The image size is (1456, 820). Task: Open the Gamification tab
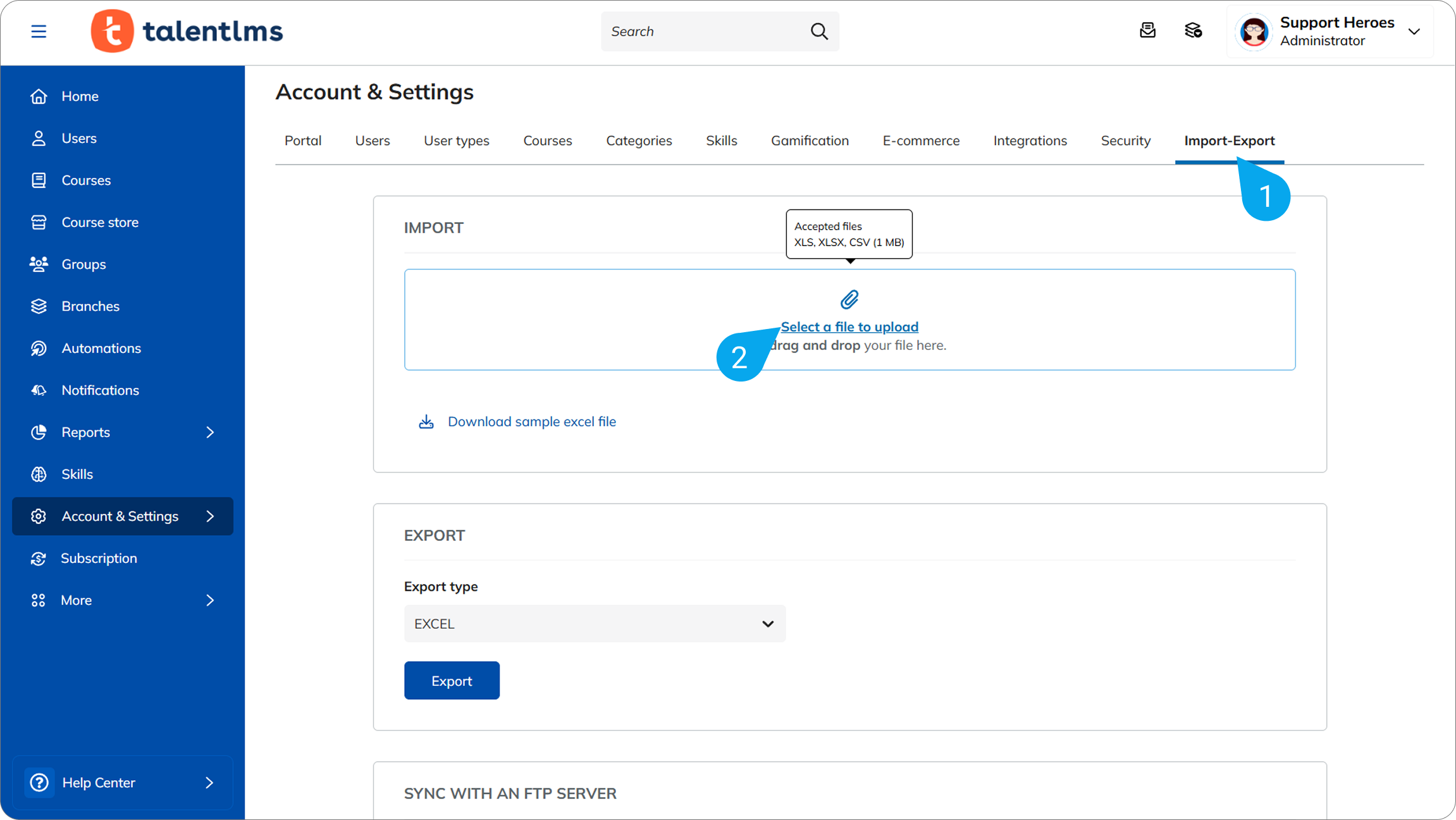click(x=810, y=140)
